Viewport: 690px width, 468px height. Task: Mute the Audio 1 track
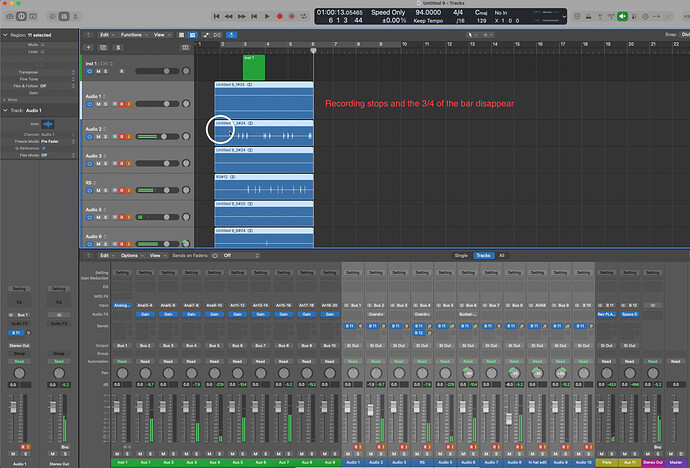coord(98,104)
